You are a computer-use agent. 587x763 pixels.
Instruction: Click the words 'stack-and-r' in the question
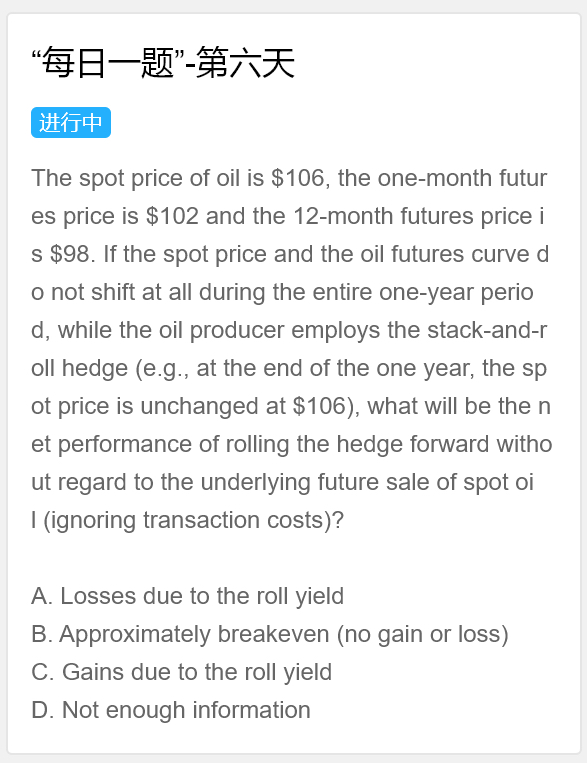point(487,330)
